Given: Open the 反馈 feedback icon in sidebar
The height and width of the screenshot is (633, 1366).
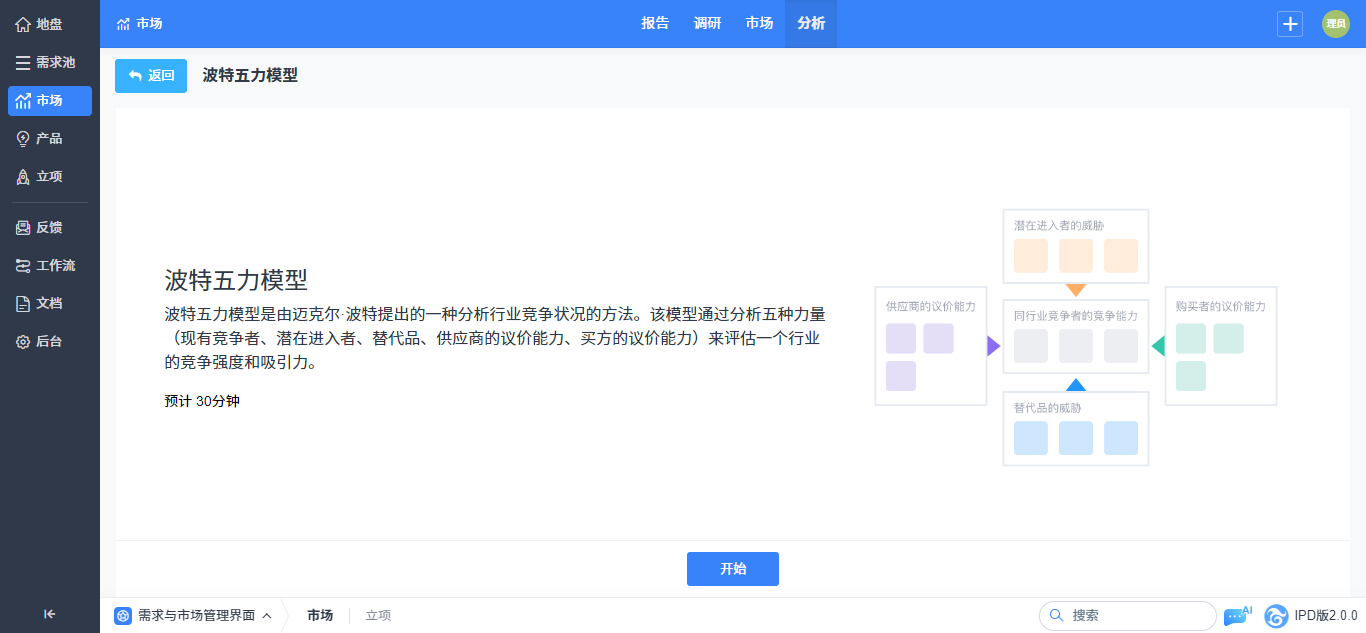Looking at the screenshot, I should tap(23, 228).
